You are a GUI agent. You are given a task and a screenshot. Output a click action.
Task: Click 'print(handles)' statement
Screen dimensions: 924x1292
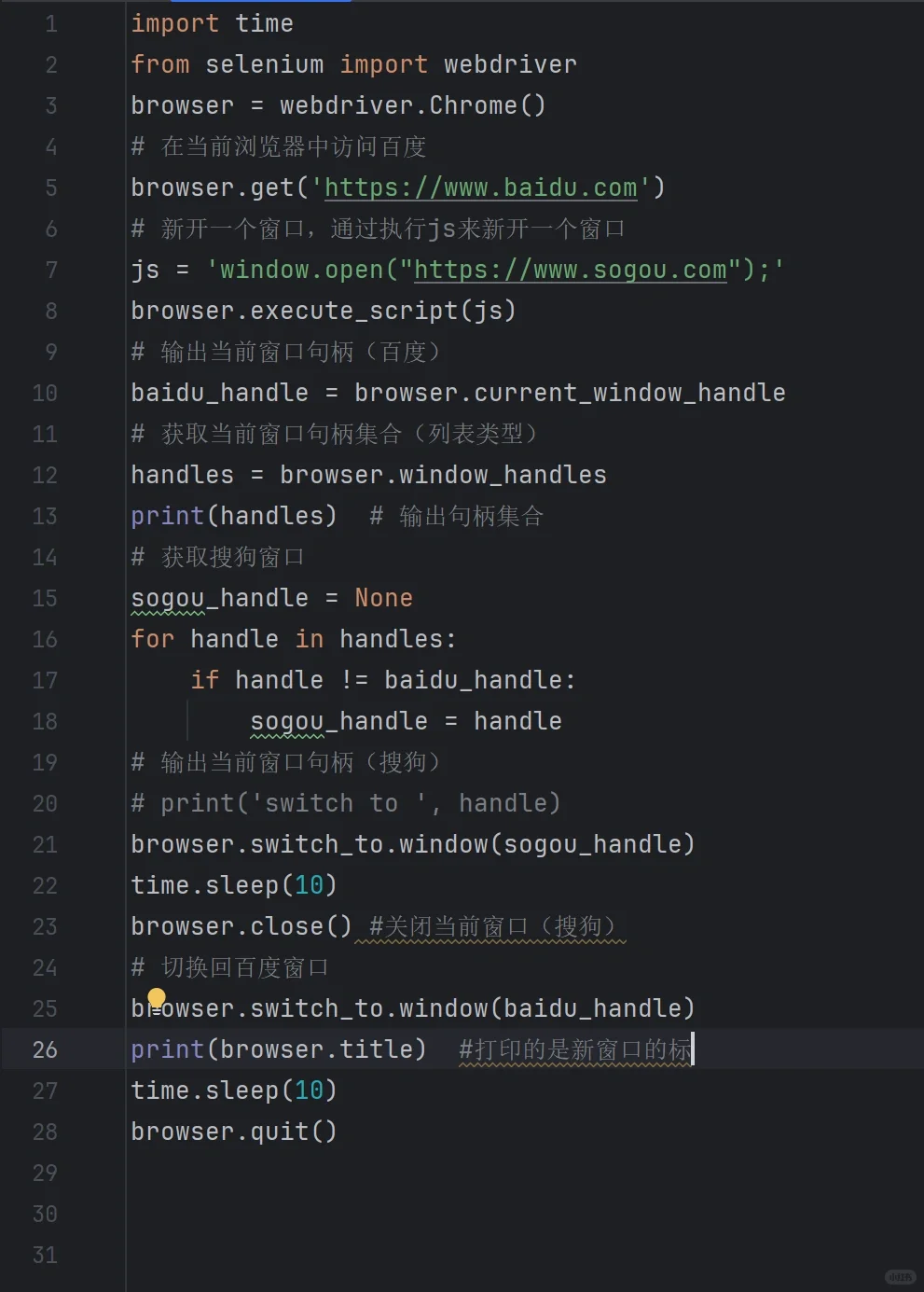(x=234, y=516)
